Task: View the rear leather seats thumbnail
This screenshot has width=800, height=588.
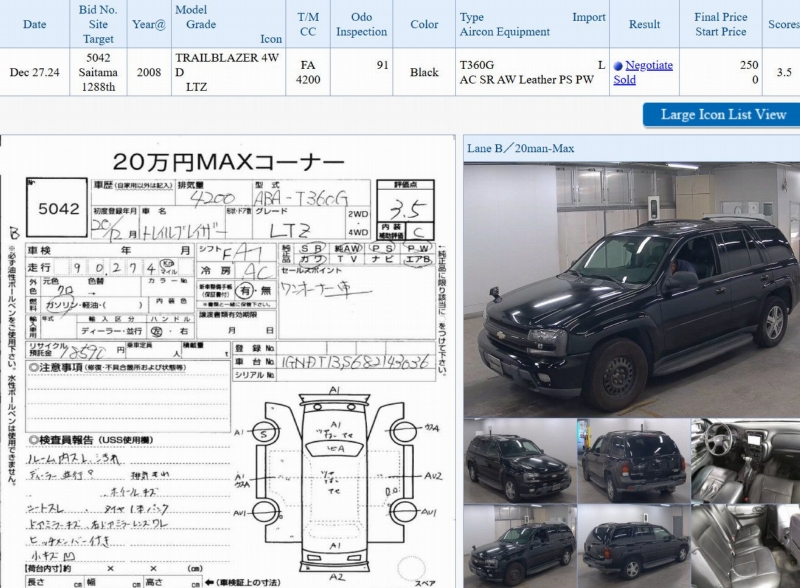Action: (745, 545)
